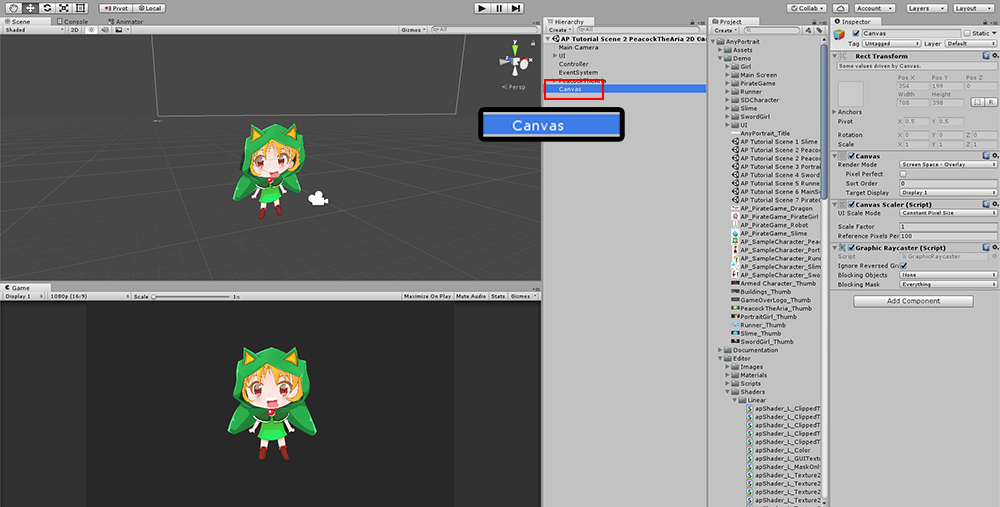Open Project Create dropdown
Screen dimensions: 1000x507
[724, 29]
